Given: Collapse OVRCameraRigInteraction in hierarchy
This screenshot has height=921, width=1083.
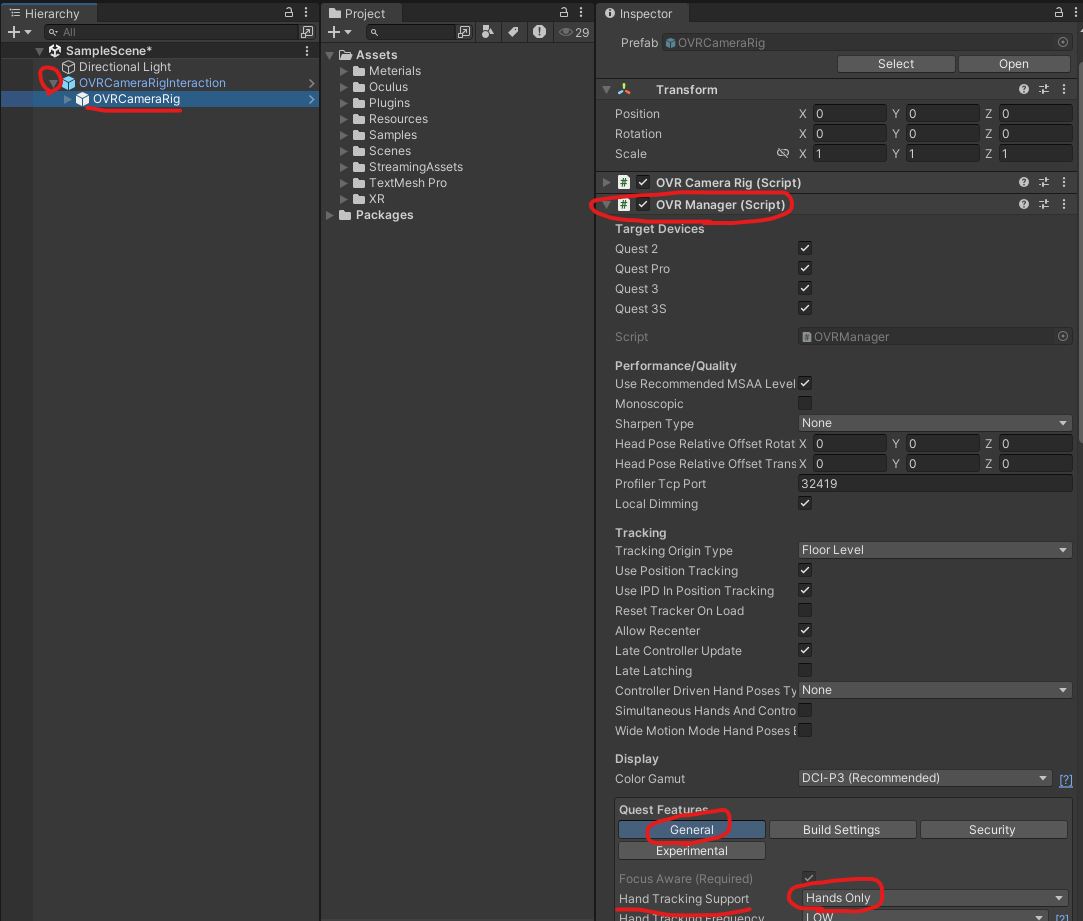Looking at the screenshot, I should point(53,83).
